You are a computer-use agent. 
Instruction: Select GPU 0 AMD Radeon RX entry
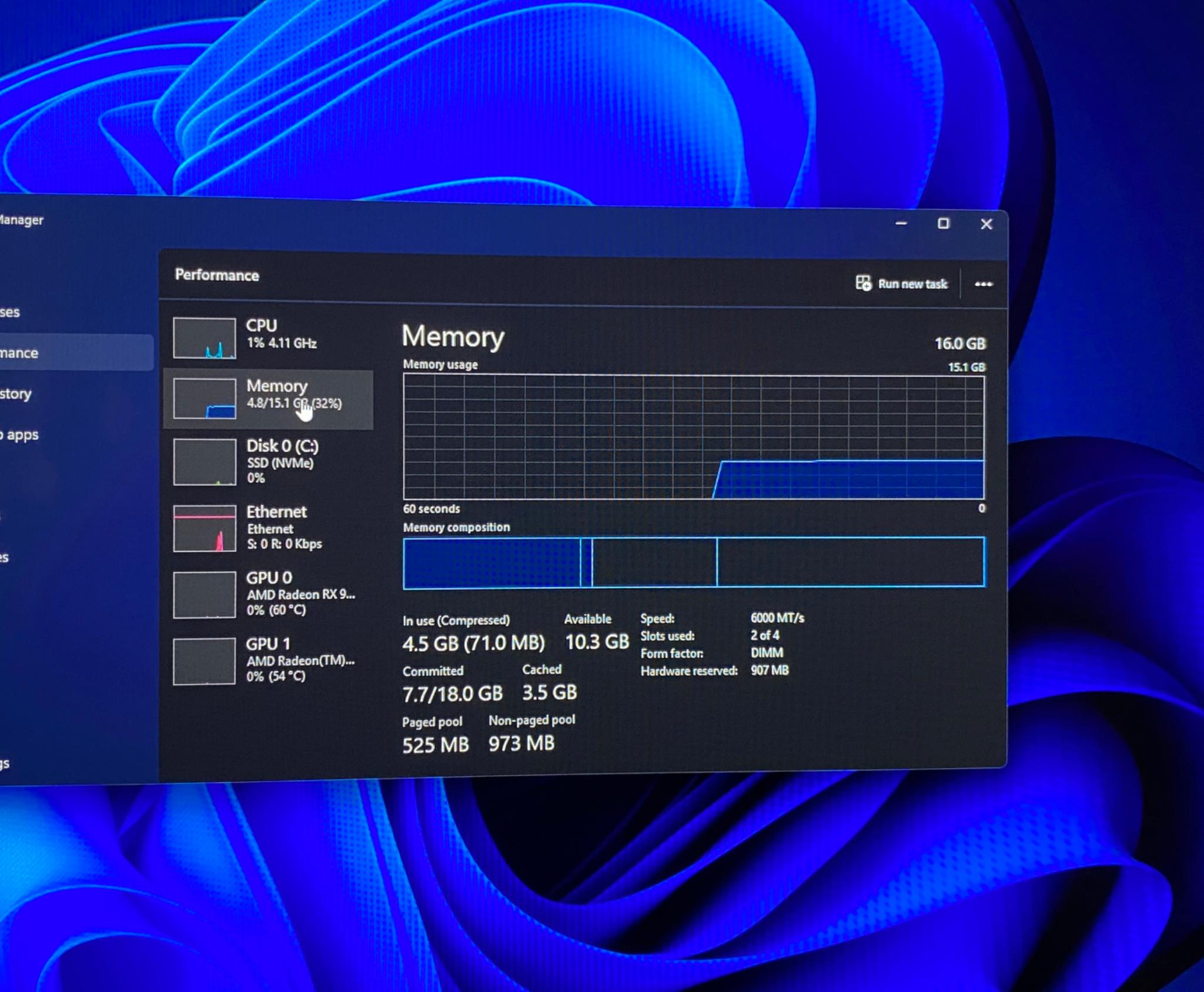(x=268, y=594)
